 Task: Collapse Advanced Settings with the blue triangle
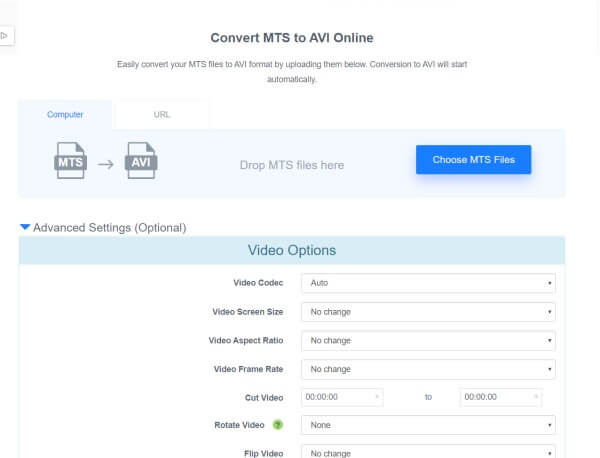25,227
